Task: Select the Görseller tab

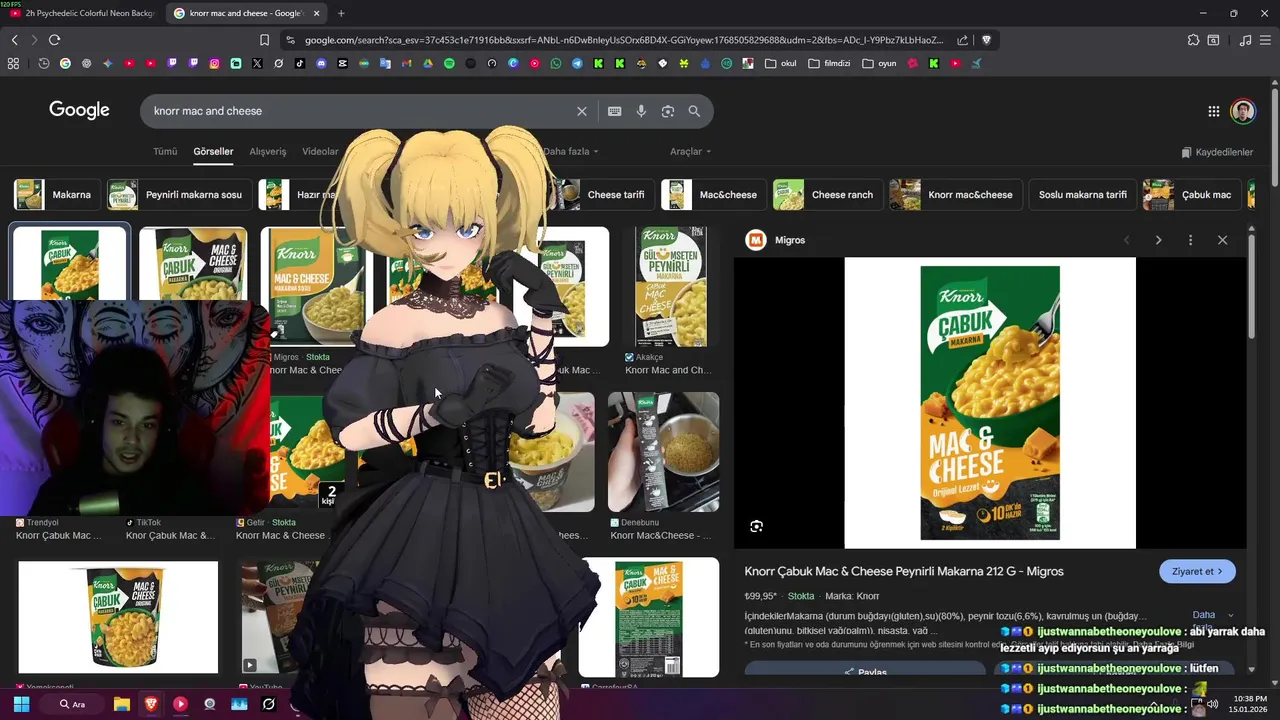Action: [x=213, y=152]
